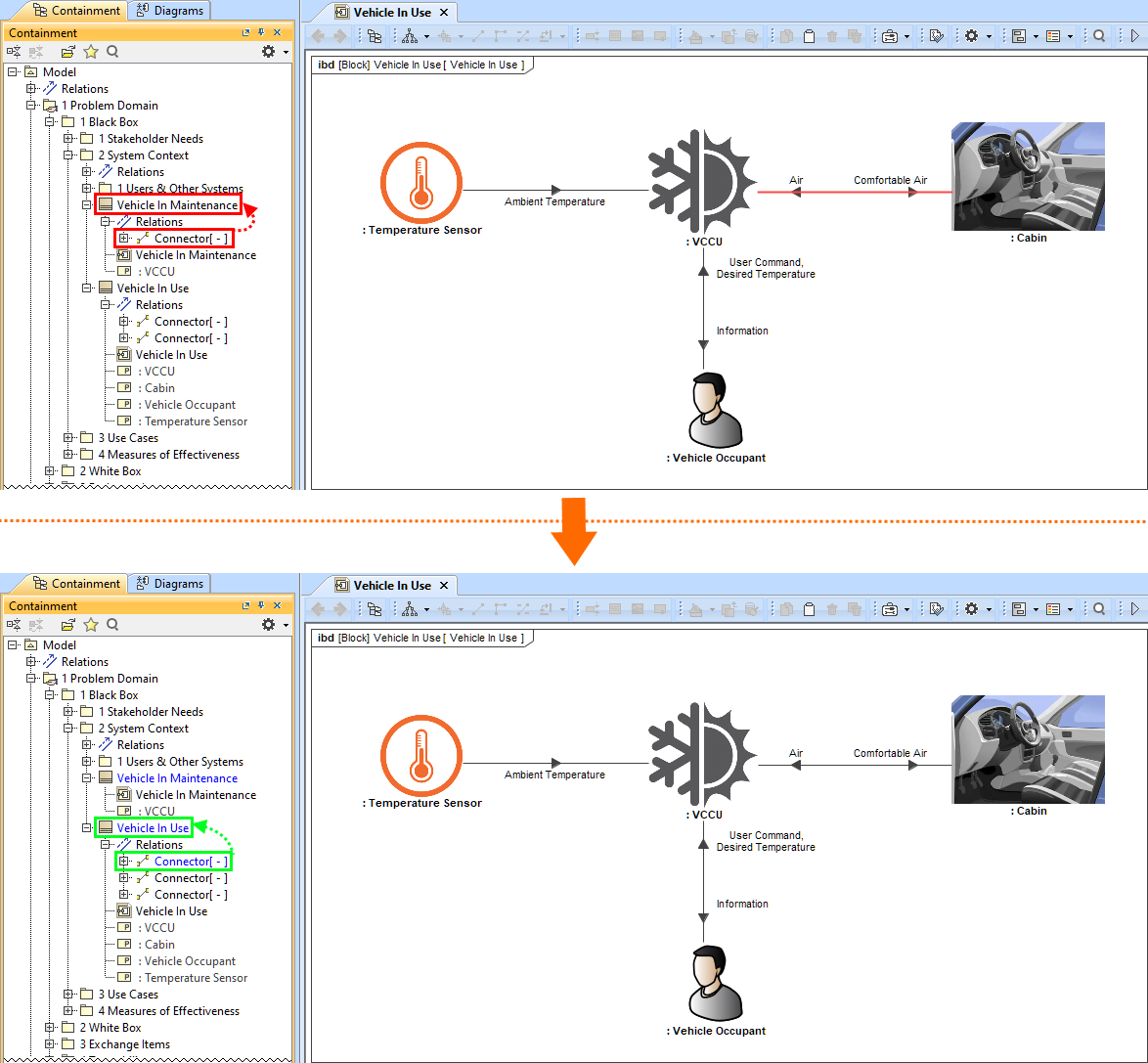Select the VCCU snowflake-sun symbol in lower diagram
This screenshot has width=1148, height=1063.
(703, 753)
